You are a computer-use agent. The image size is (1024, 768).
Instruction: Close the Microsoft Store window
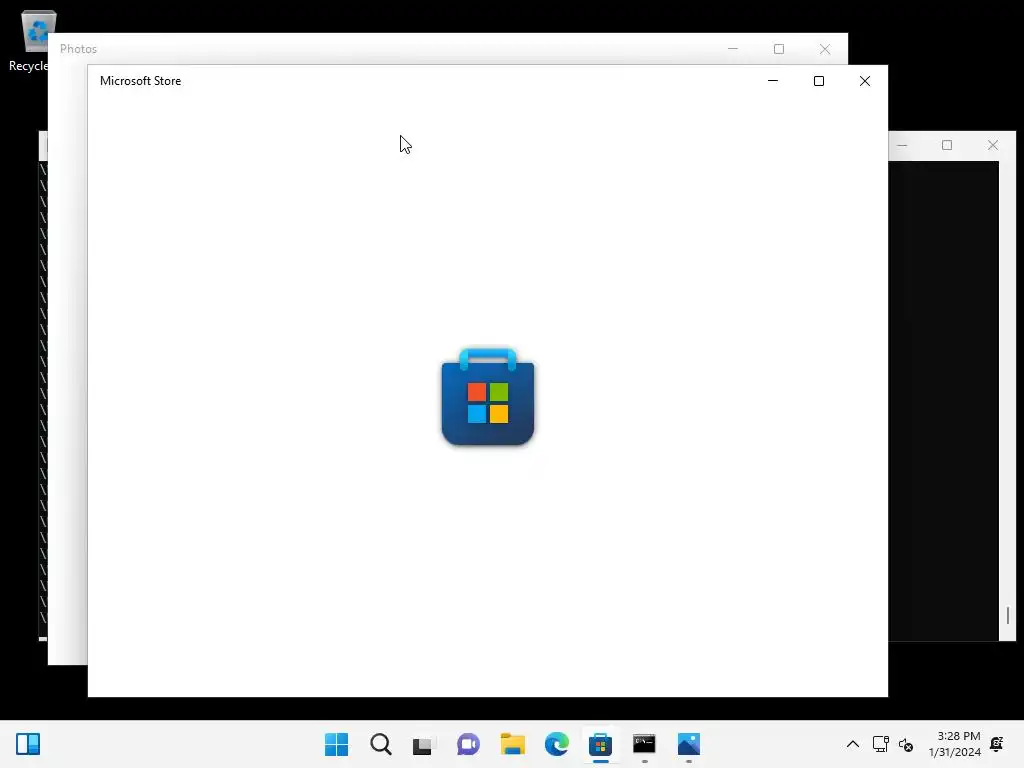click(865, 81)
